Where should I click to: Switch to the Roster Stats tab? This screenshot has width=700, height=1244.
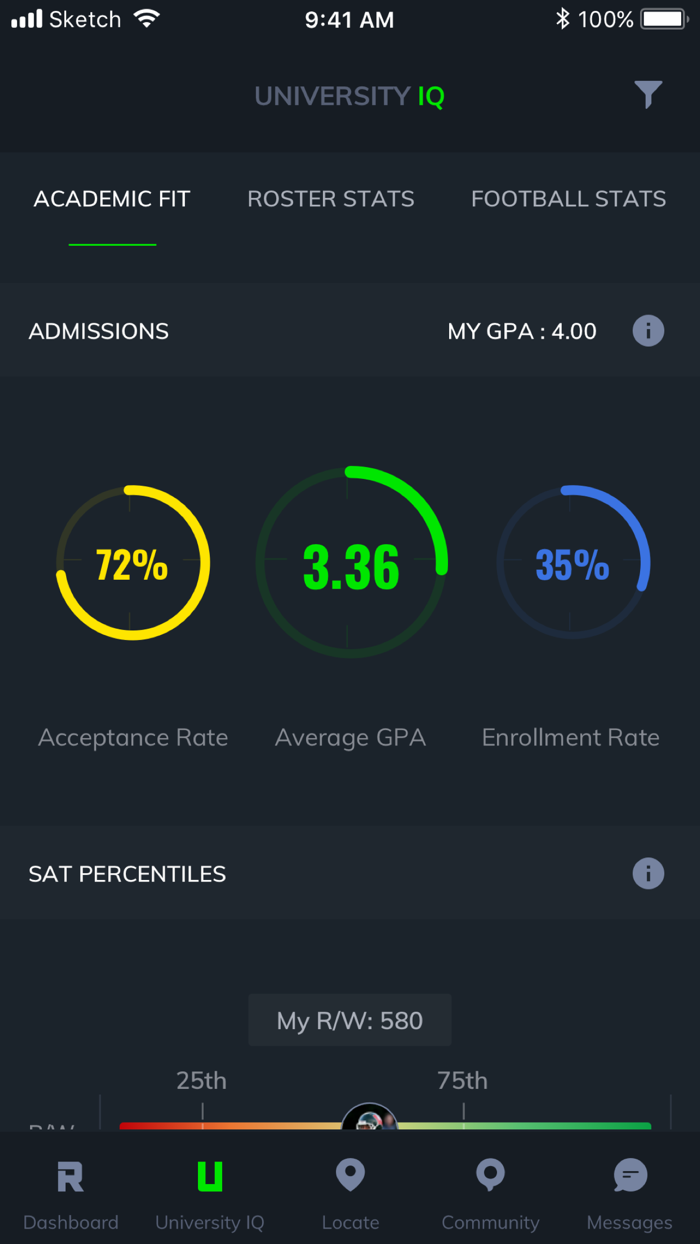point(330,199)
